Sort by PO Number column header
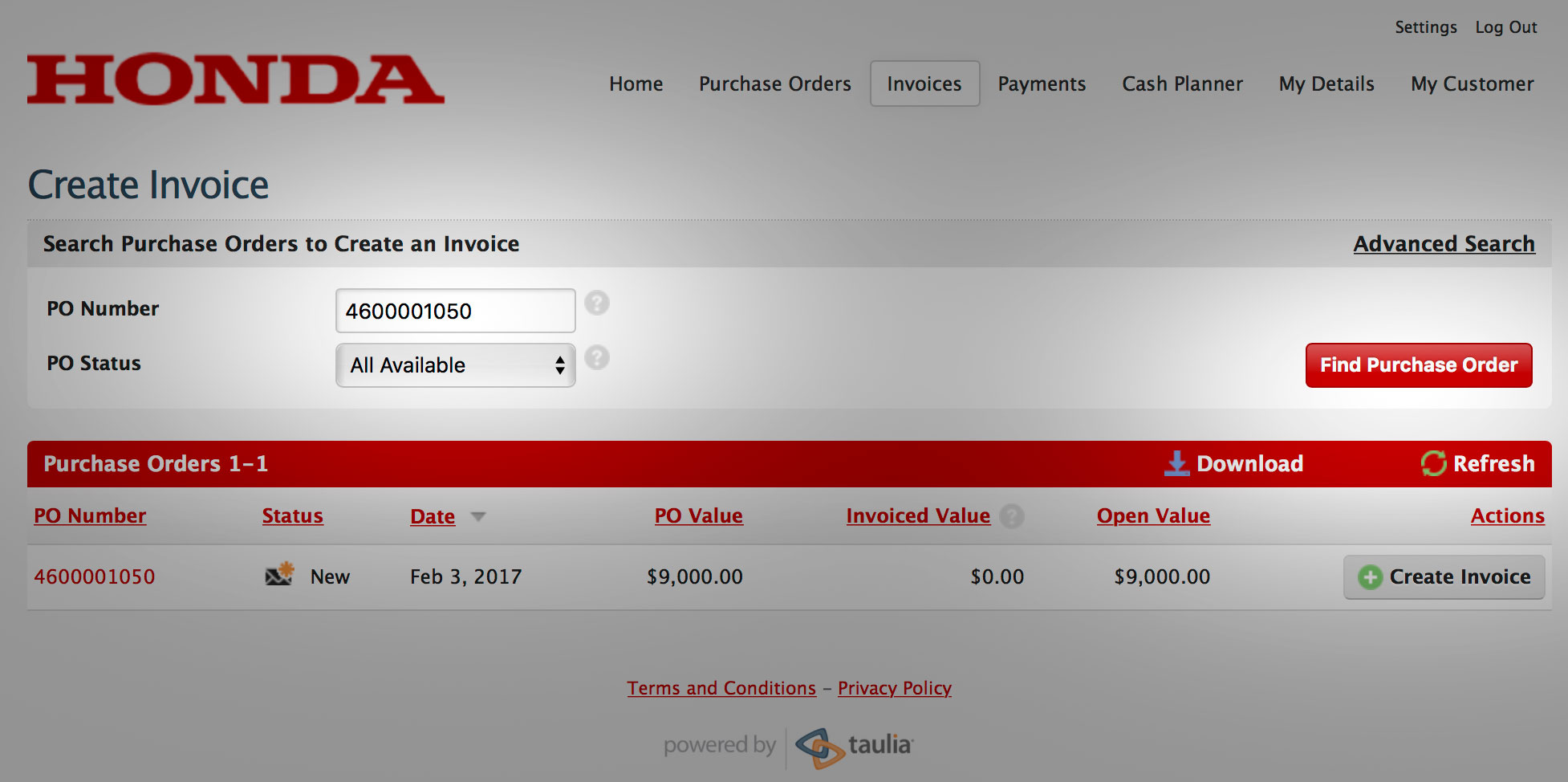Viewport: 1568px width, 782px height. [90, 515]
